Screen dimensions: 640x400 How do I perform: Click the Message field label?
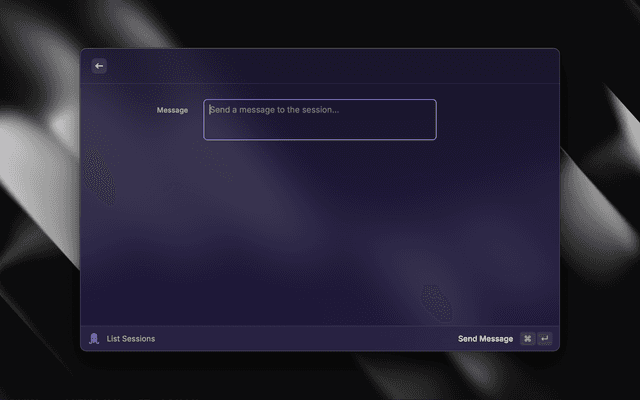[172, 110]
